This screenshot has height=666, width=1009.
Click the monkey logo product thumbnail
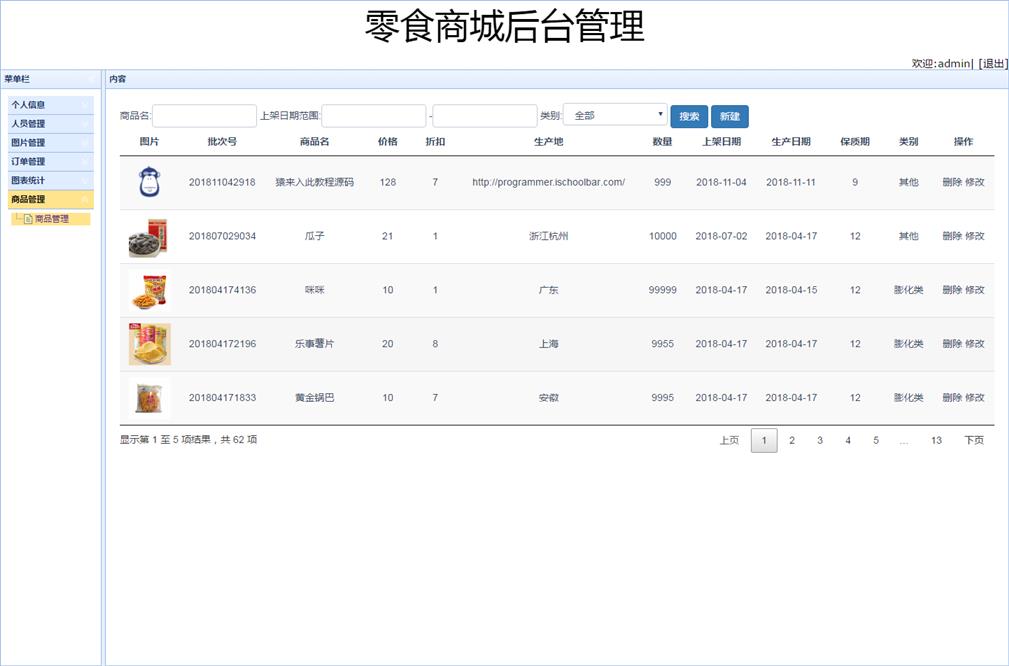(x=149, y=182)
